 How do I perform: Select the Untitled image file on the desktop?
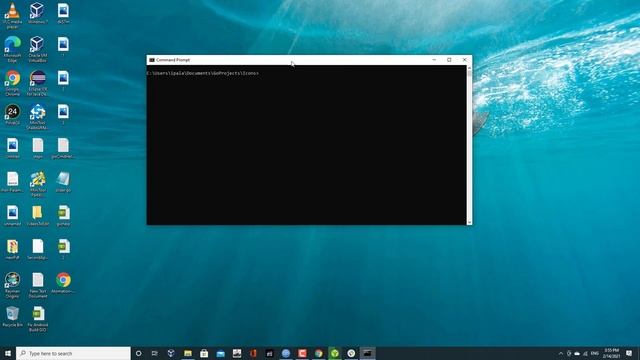point(13,148)
